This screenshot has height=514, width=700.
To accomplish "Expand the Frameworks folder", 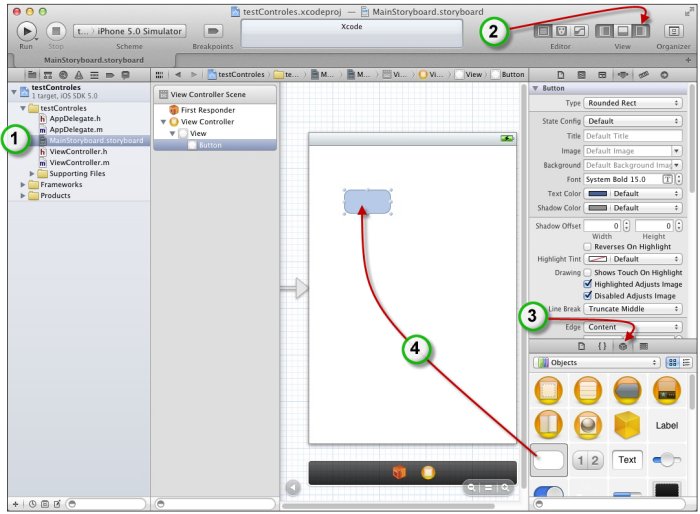I will coord(23,184).
